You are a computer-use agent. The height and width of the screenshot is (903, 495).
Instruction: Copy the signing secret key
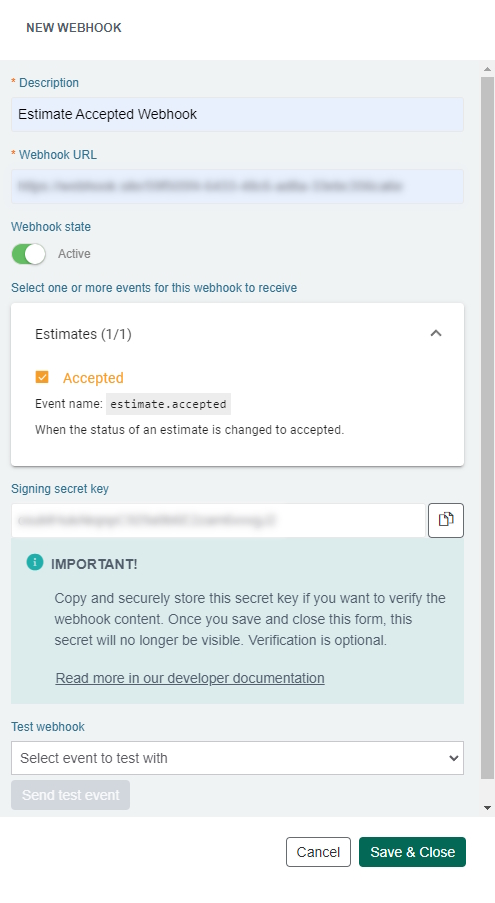click(446, 520)
